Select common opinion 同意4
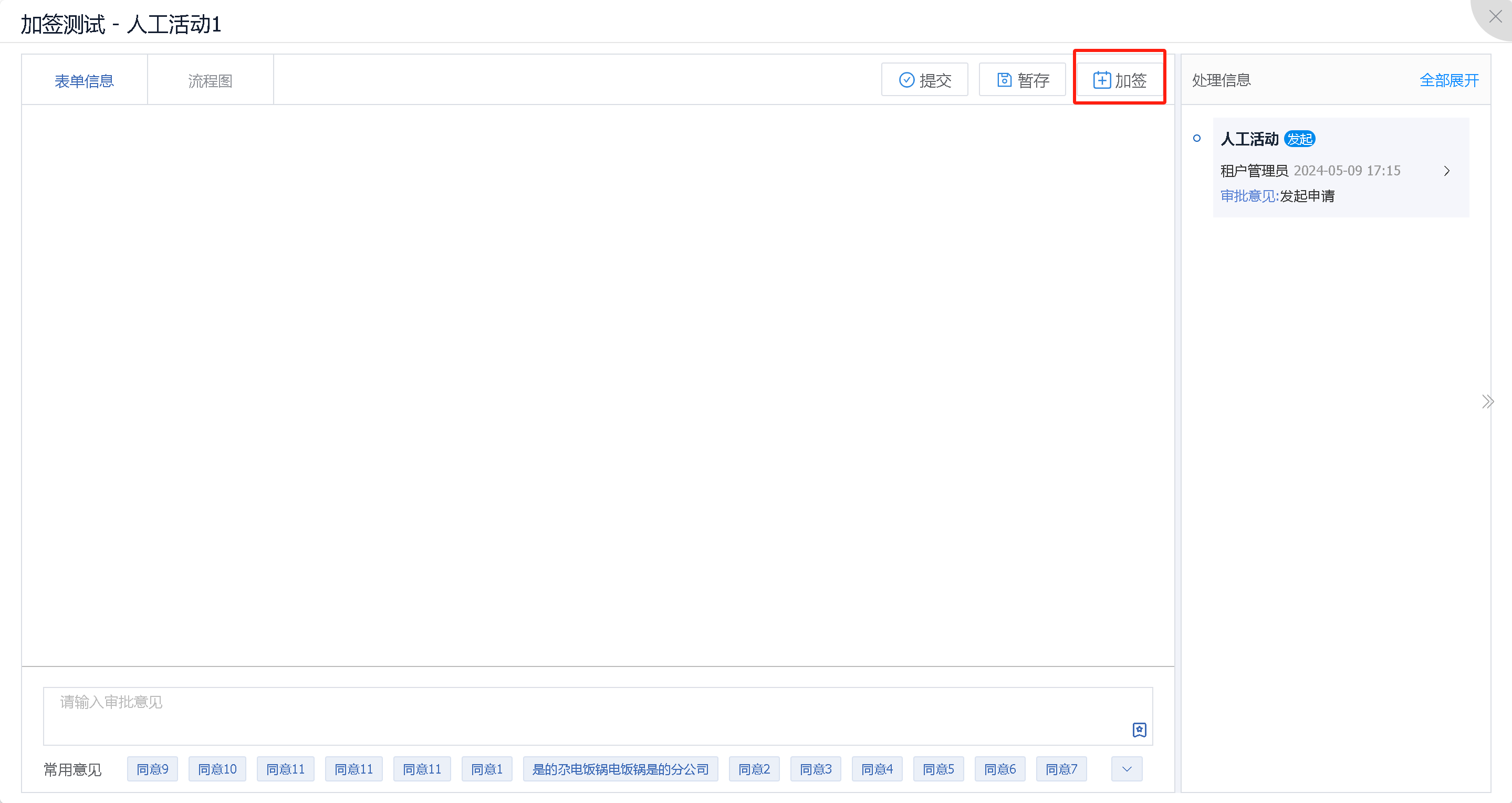 pos(877,769)
